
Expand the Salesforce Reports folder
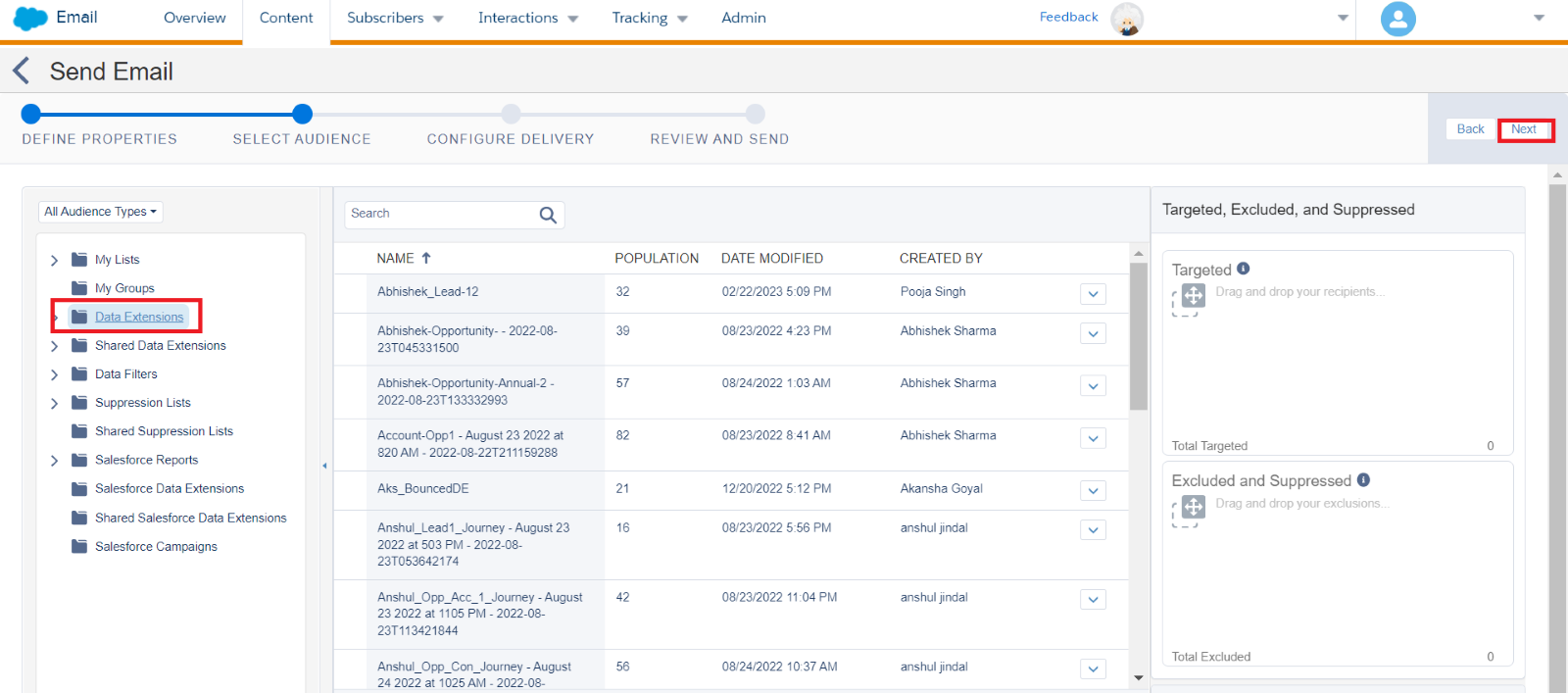tap(55, 461)
